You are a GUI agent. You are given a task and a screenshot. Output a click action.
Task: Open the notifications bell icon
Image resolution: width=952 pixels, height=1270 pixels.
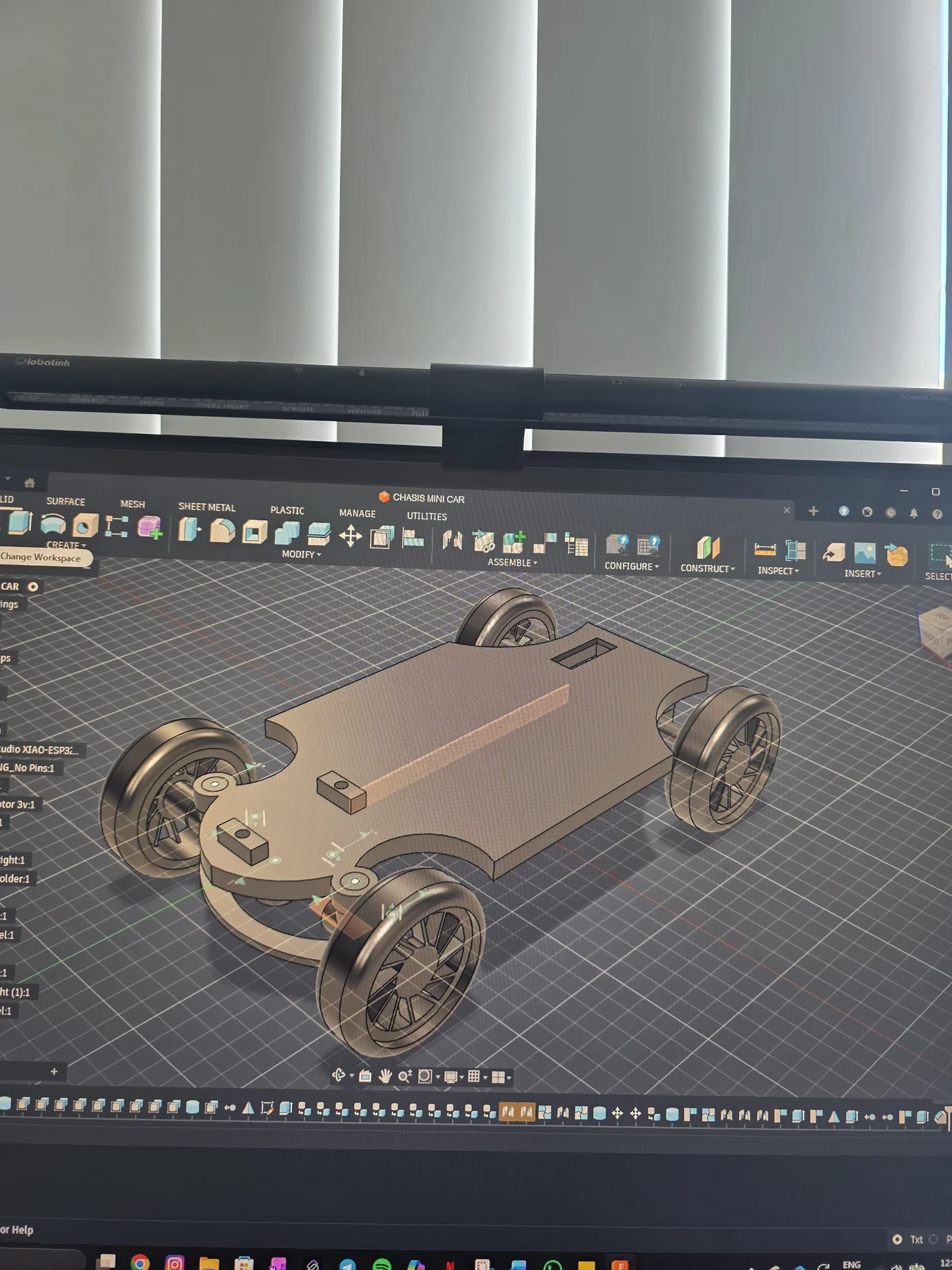pyautogui.click(x=914, y=513)
